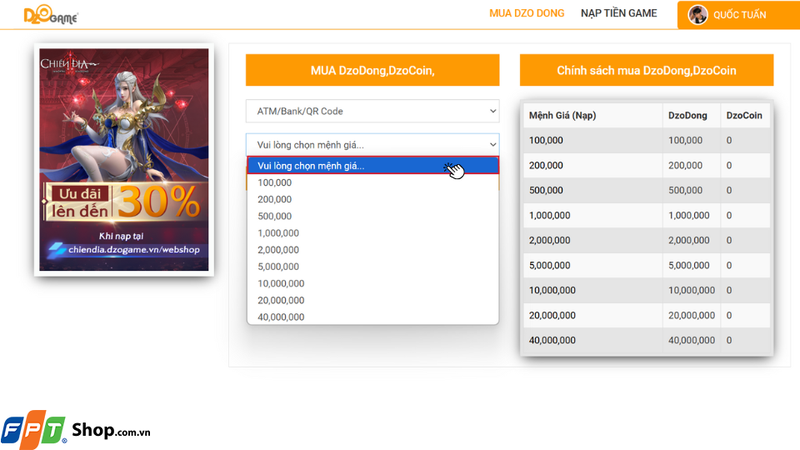Click the 'MUA DzoDong,DzoCoin,' header
The width and height of the screenshot is (800, 450).
pos(372,70)
